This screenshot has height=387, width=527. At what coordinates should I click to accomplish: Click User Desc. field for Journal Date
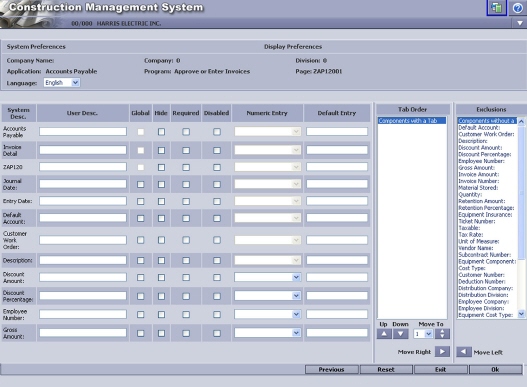[83, 184]
